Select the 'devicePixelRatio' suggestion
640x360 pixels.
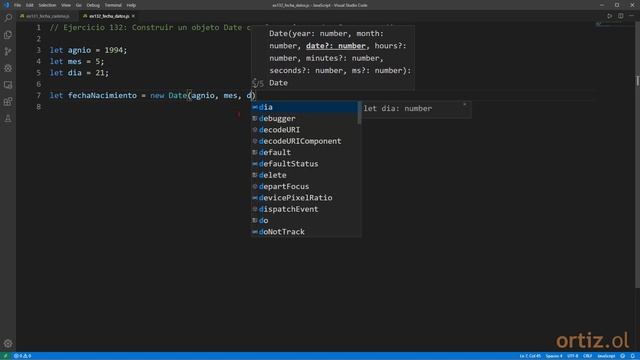[x=304, y=198]
